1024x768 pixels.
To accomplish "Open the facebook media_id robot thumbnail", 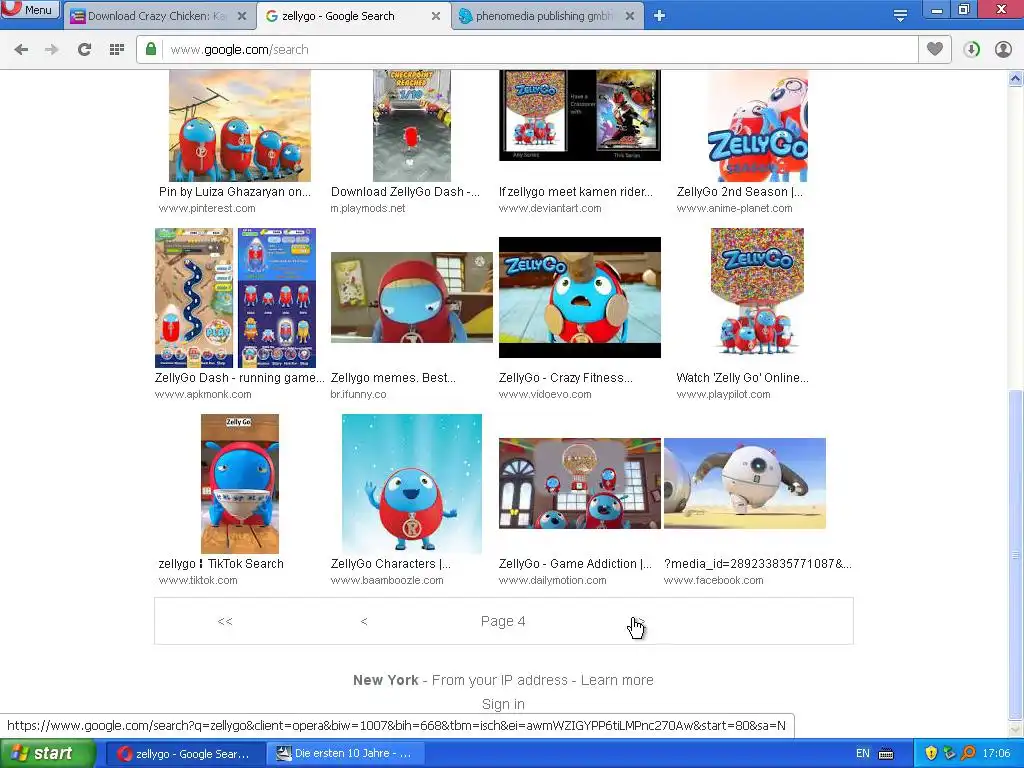I will click(744, 483).
